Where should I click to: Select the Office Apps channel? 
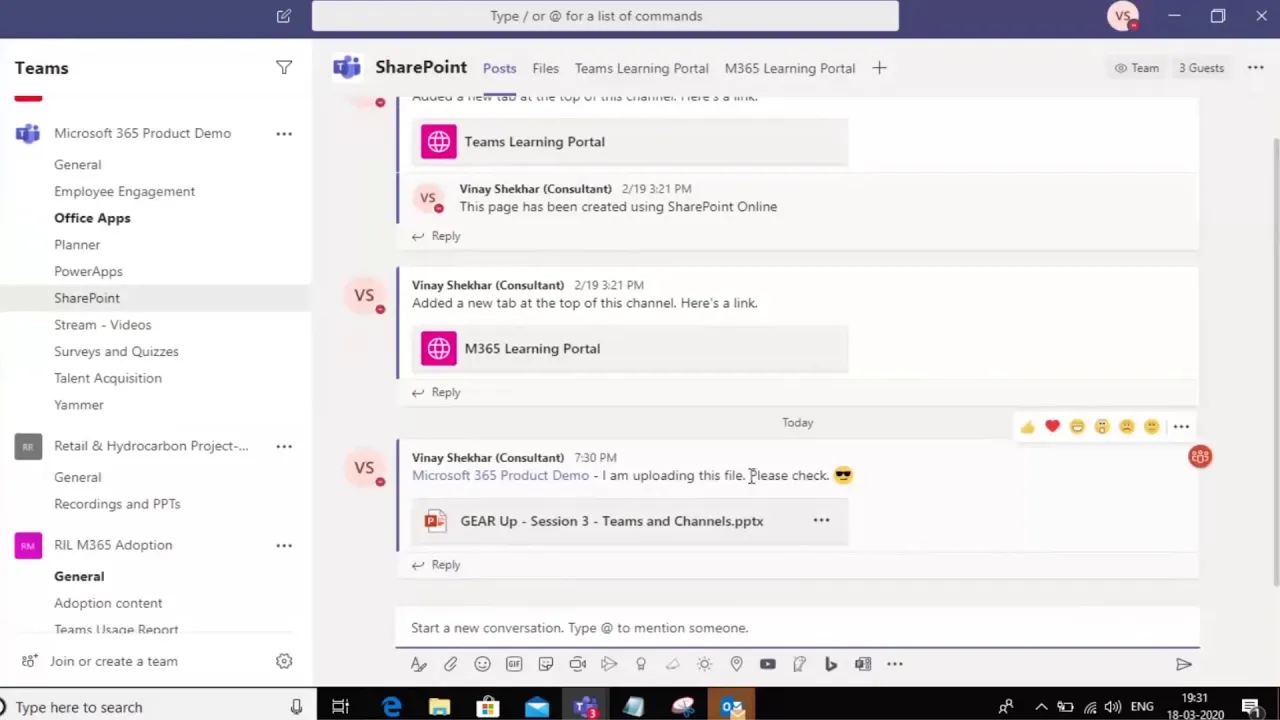point(92,218)
